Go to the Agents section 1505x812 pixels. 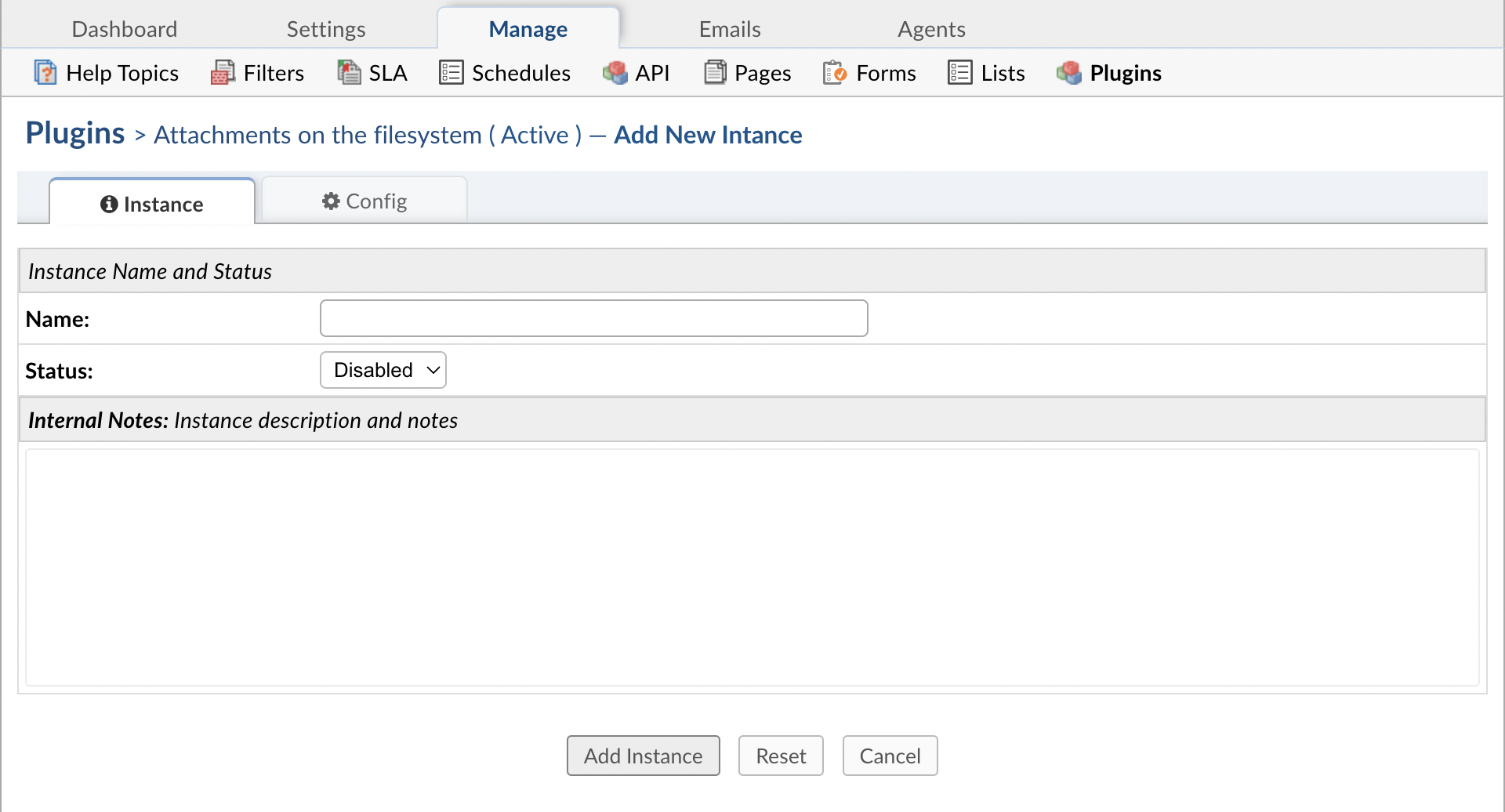point(930,28)
